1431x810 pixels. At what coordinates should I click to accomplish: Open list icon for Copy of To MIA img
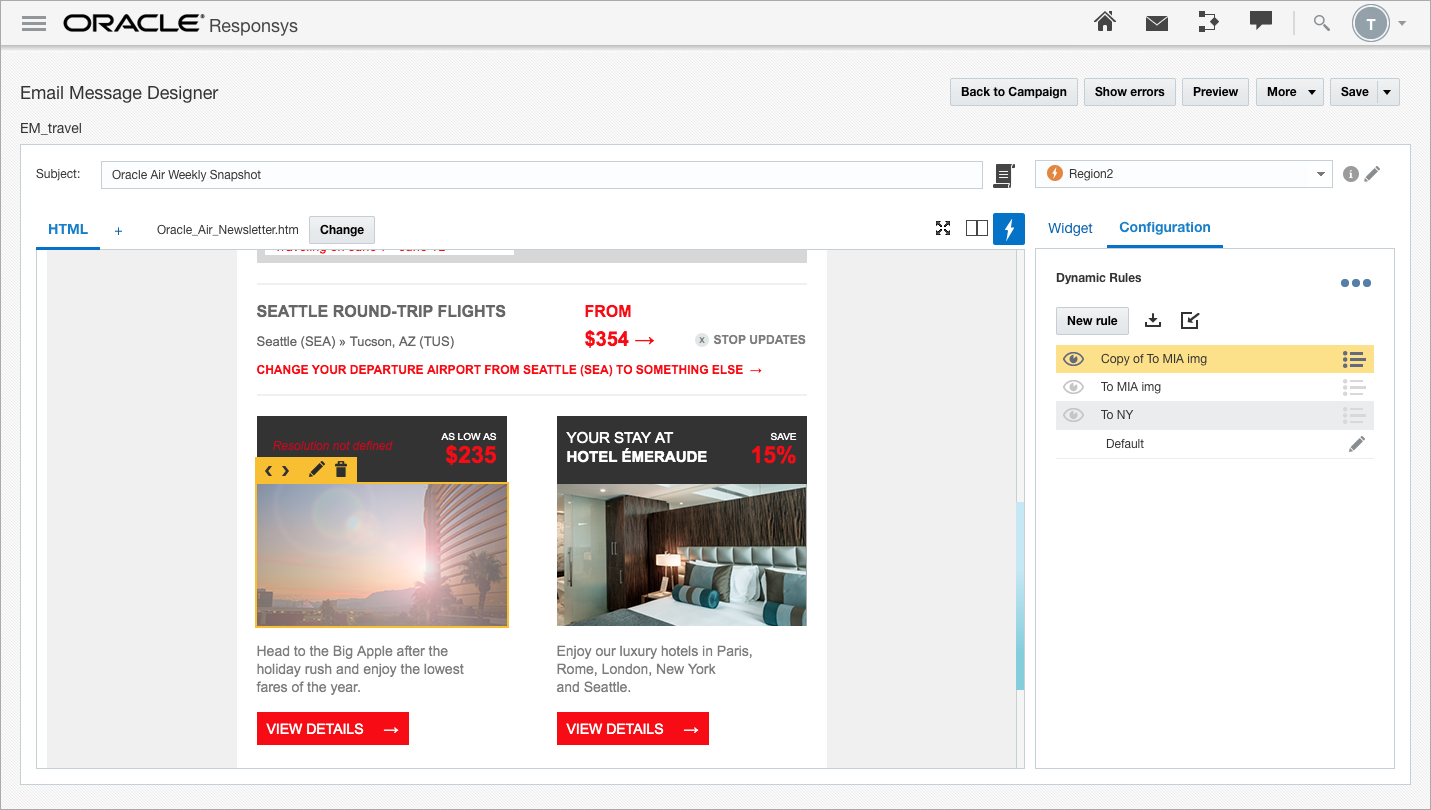pyautogui.click(x=1354, y=359)
